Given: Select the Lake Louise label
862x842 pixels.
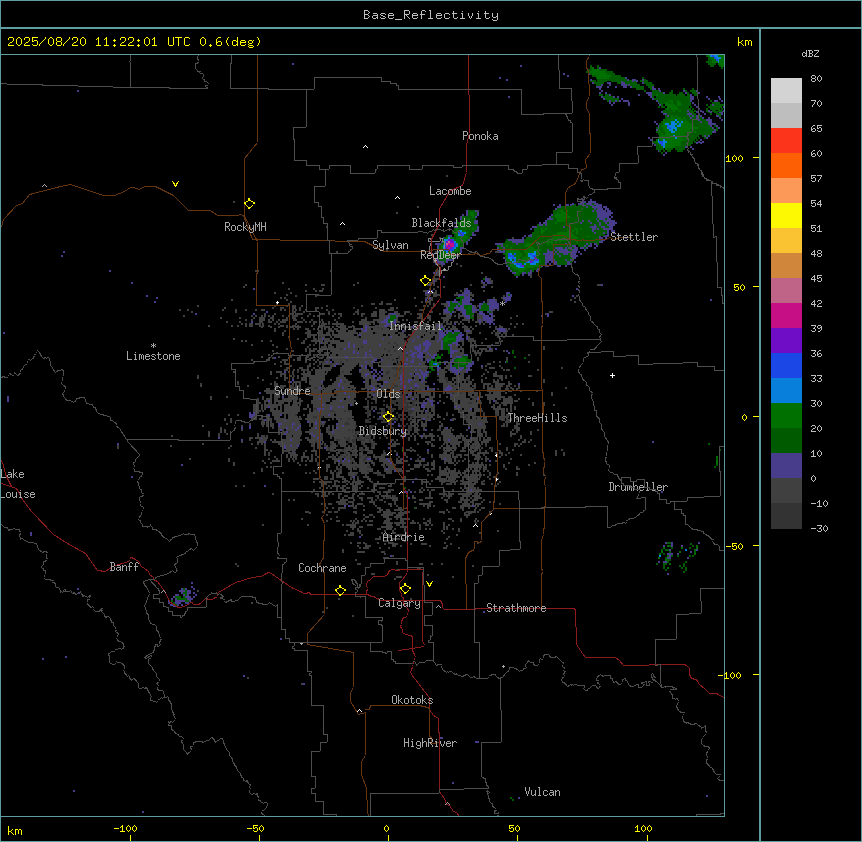Looking at the screenshot, I should click(x=18, y=484).
